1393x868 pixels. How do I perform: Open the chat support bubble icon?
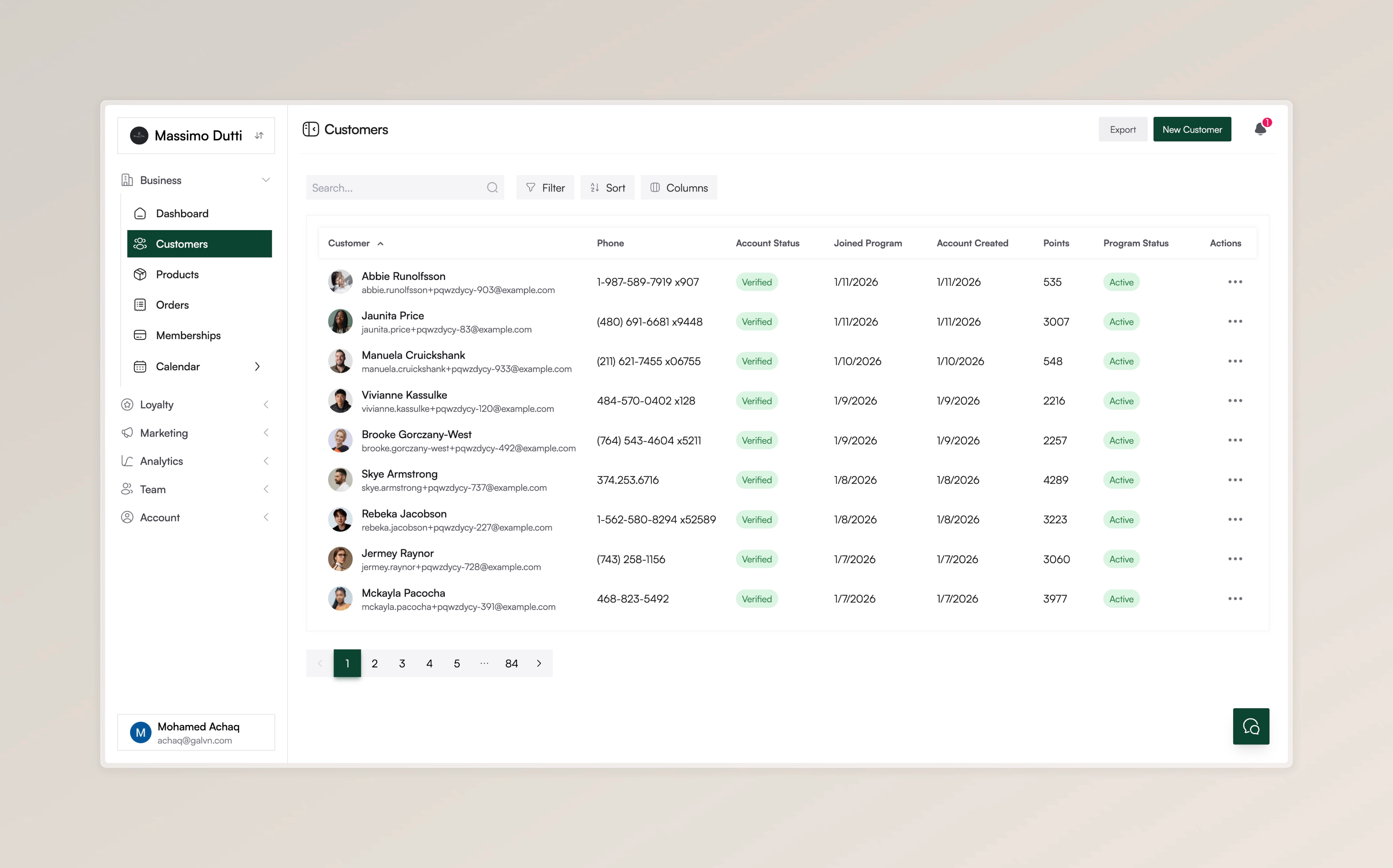coord(1251,726)
